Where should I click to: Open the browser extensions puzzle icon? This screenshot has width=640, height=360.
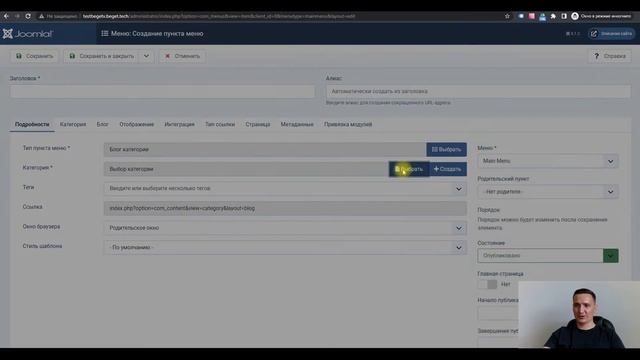pyautogui.click(x=553, y=16)
